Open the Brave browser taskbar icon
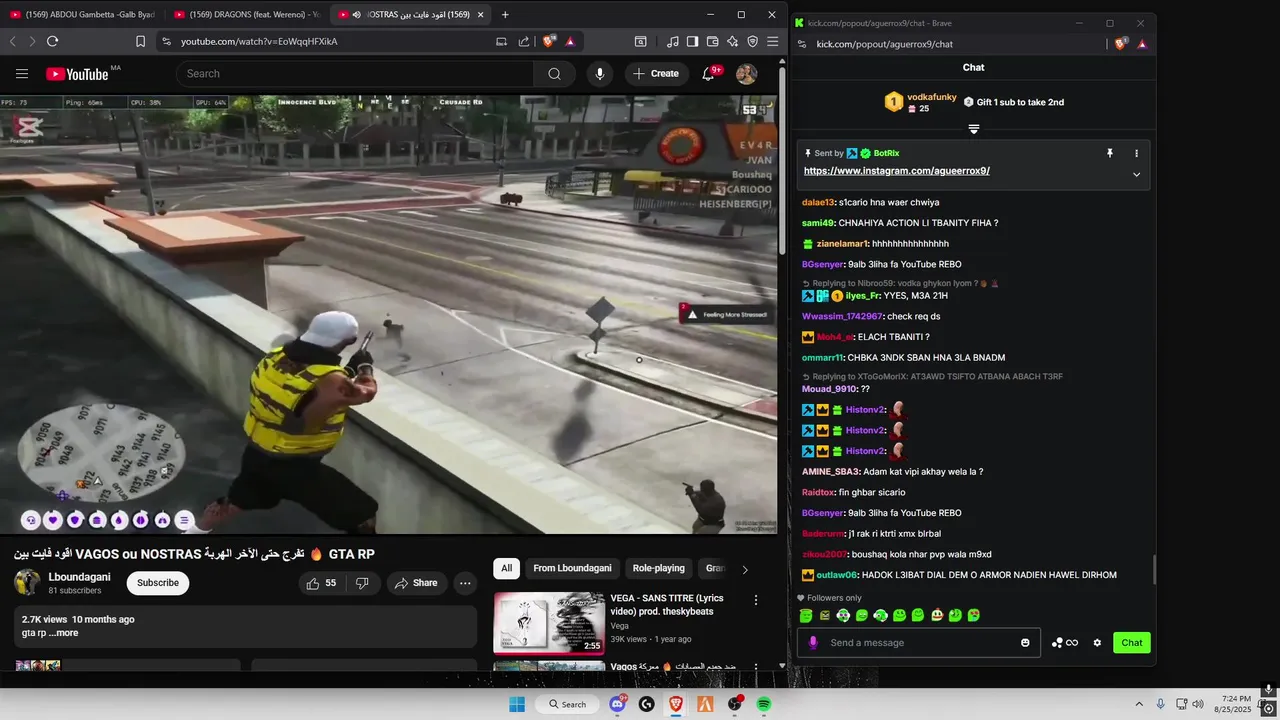The width and height of the screenshot is (1280, 720). (676, 704)
